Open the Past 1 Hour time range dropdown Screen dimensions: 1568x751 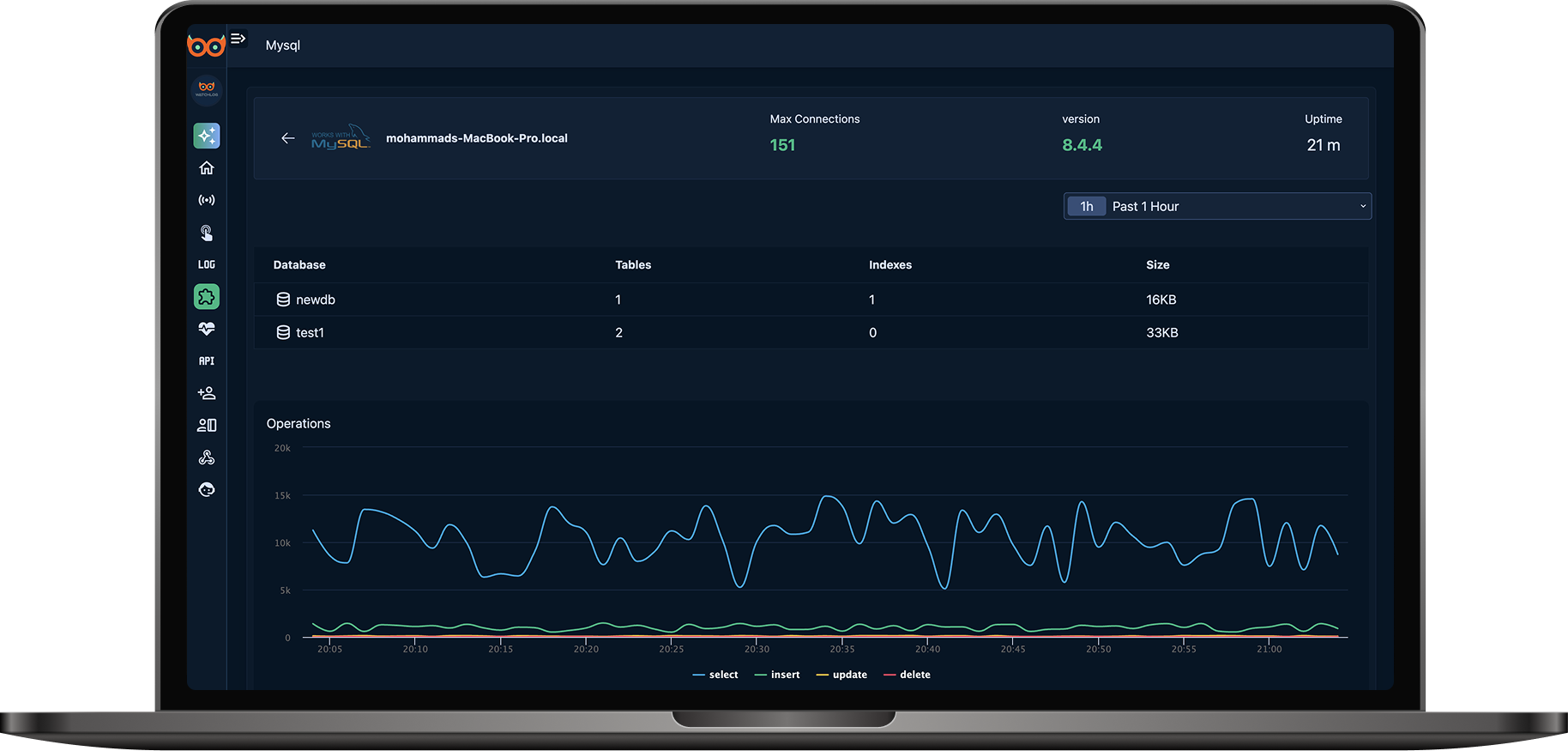click(x=1217, y=206)
